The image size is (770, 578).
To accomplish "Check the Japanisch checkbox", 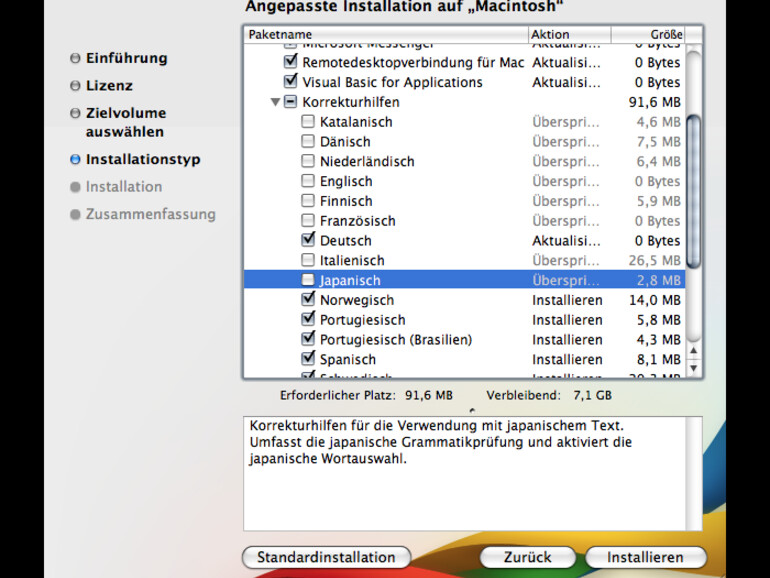I will coord(308,280).
